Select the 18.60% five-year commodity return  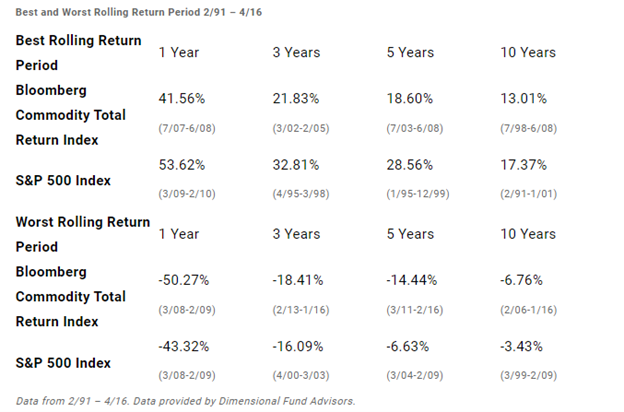(410, 98)
